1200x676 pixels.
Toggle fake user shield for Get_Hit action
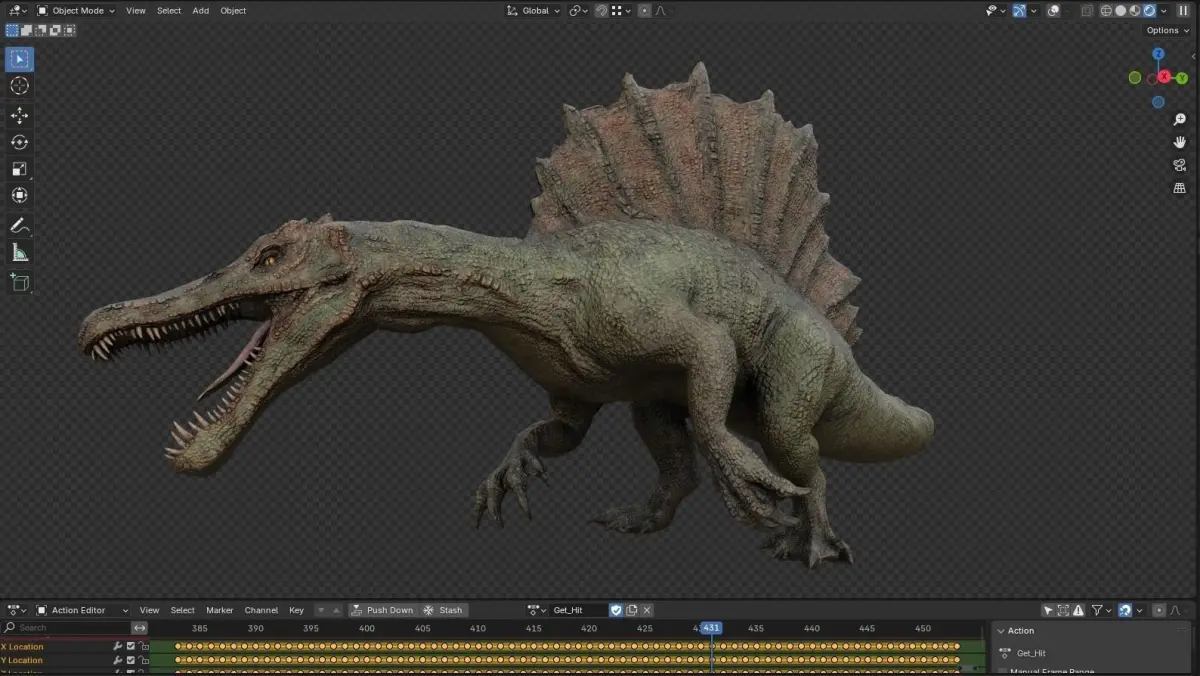616,610
